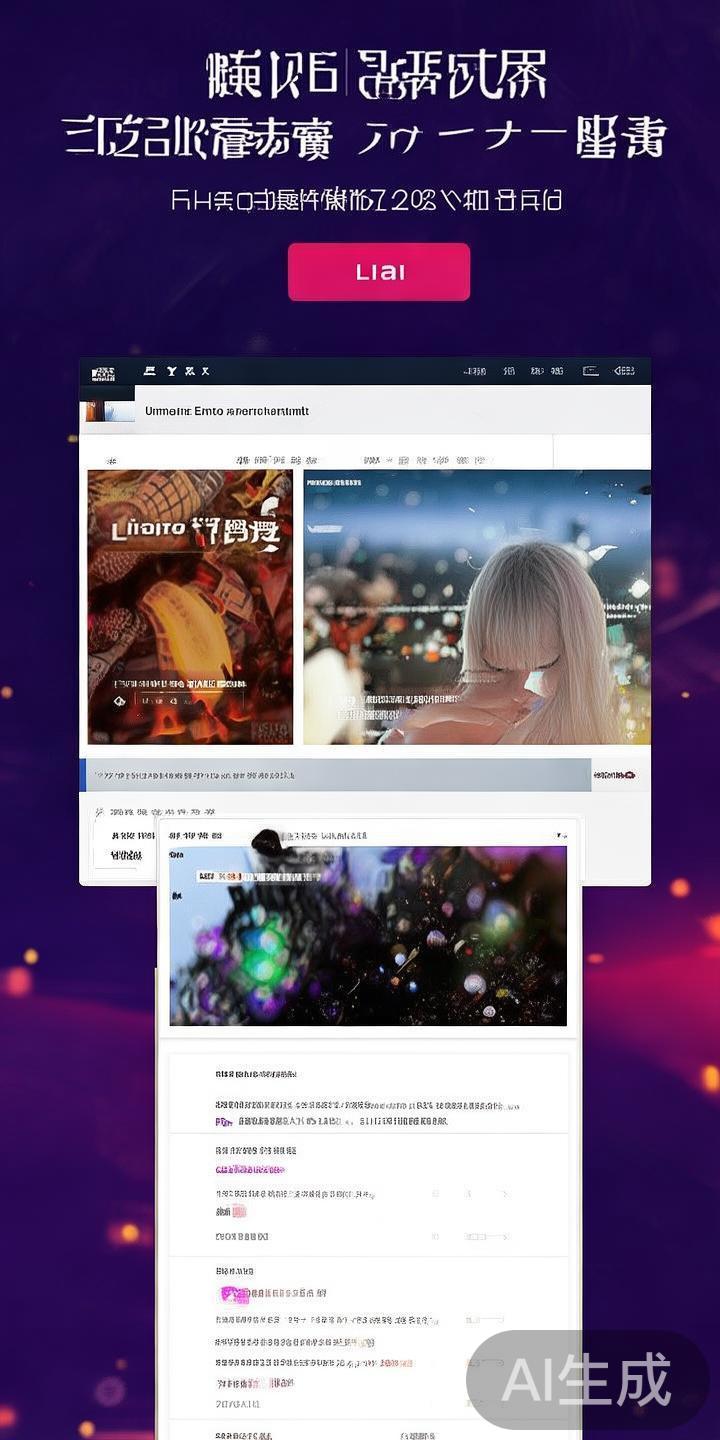Click the rectangular screen icon in navbar right
This screenshot has width=720, height=1440.
[x=591, y=371]
